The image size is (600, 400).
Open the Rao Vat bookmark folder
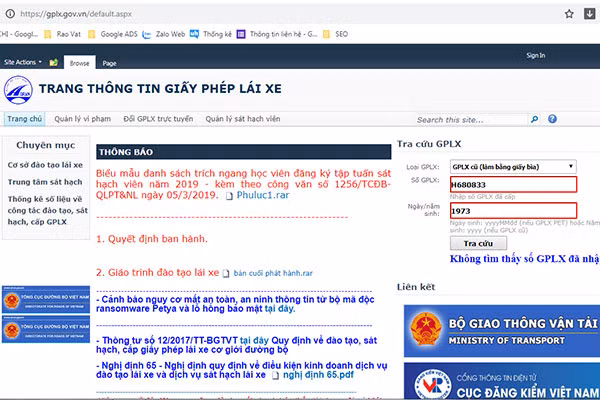[x=63, y=34]
